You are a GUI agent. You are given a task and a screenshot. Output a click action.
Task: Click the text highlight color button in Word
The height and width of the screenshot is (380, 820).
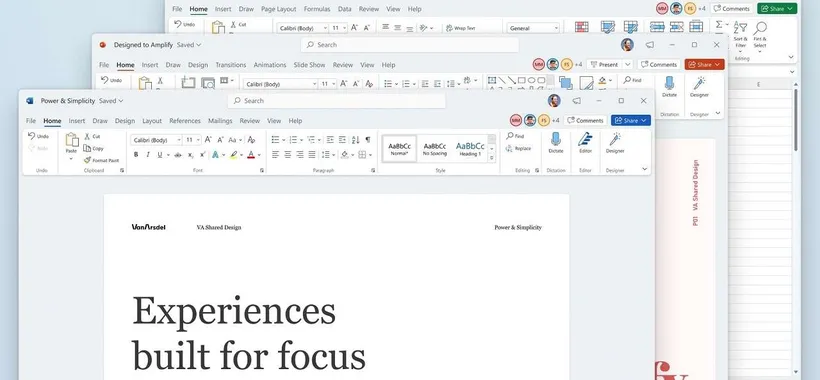coord(234,155)
